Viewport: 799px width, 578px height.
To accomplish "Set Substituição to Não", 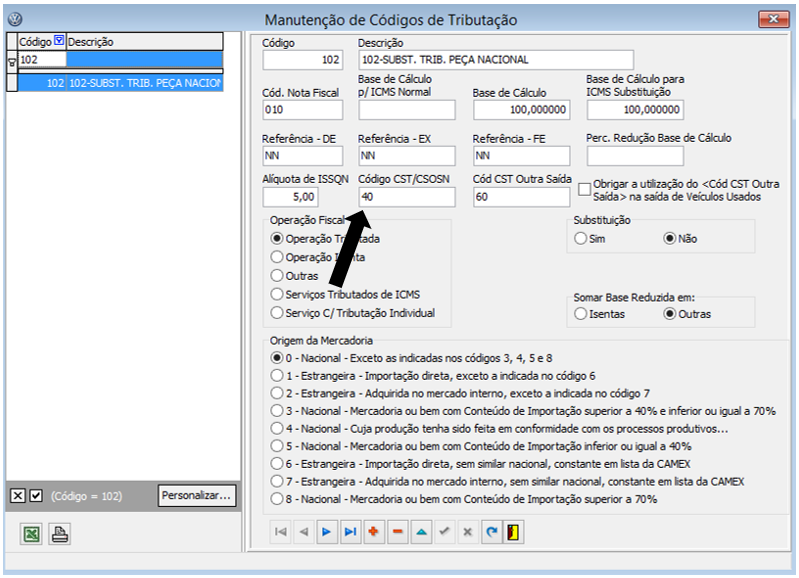I will pyautogui.click(x=669, y=239).
